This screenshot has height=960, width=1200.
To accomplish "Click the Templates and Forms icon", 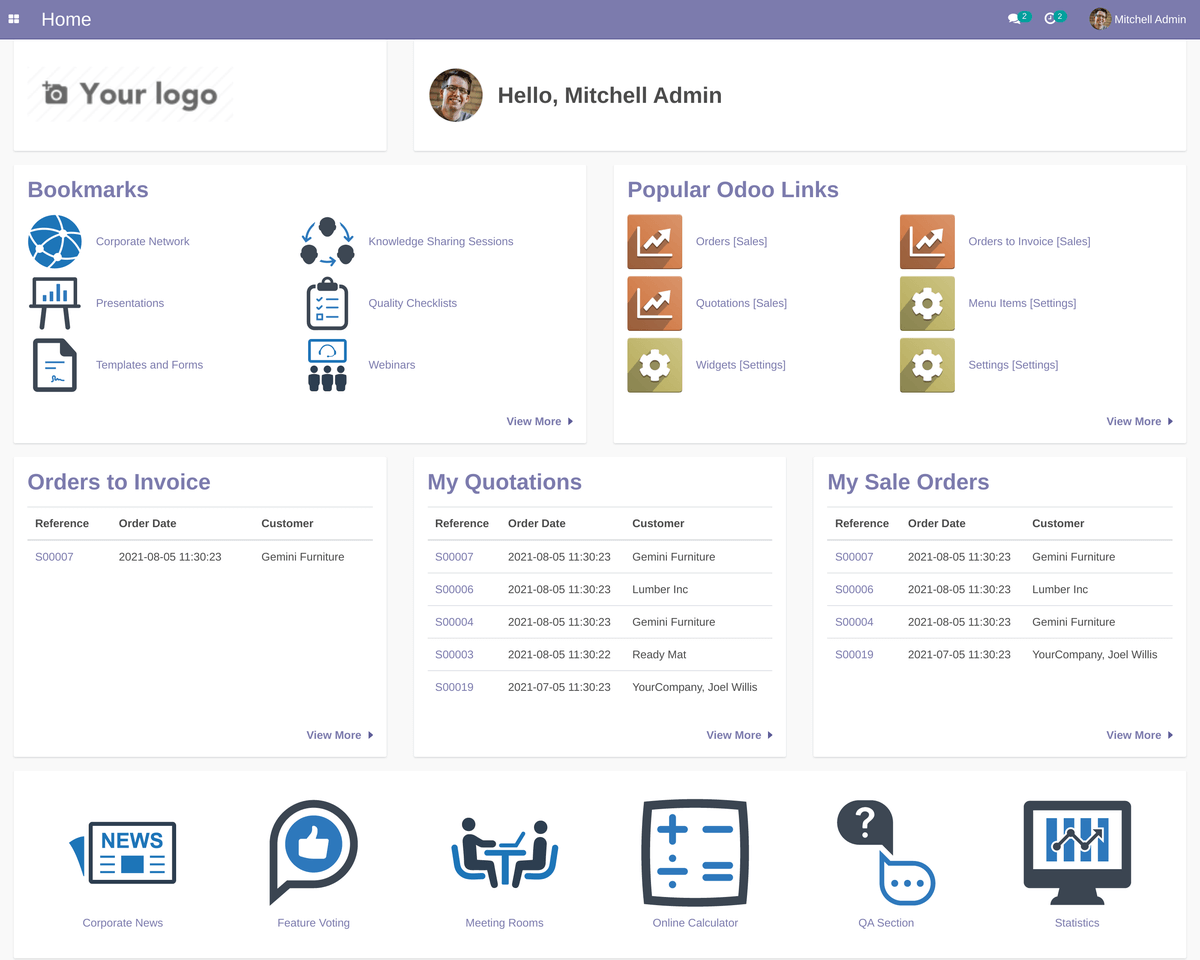I will 54,365.
